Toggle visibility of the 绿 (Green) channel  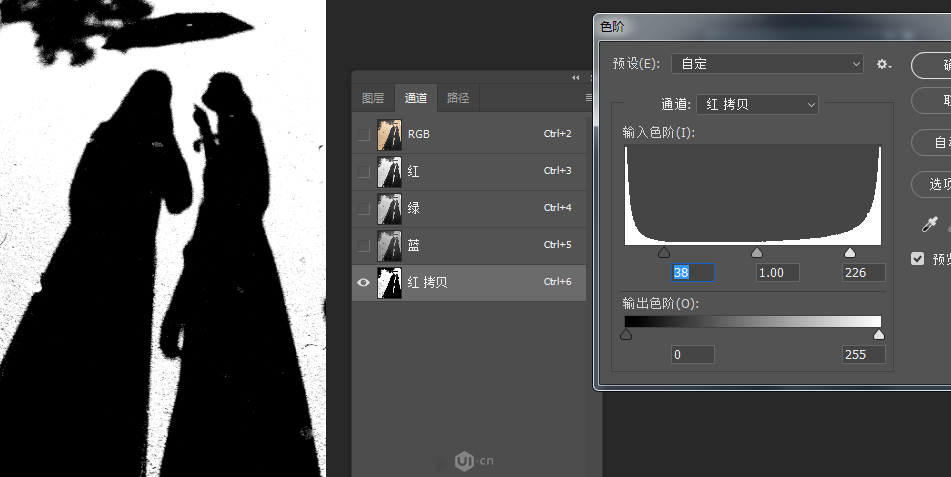point(363,208)
